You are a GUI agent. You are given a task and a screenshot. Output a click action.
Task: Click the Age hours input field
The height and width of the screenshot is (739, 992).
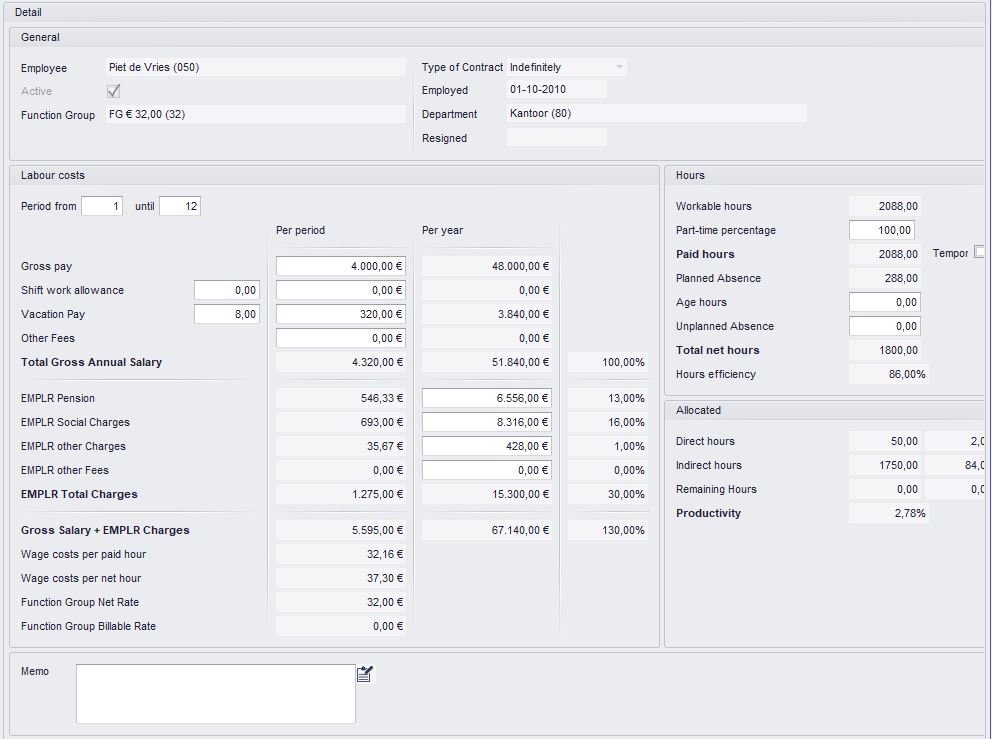click(884, 302)
